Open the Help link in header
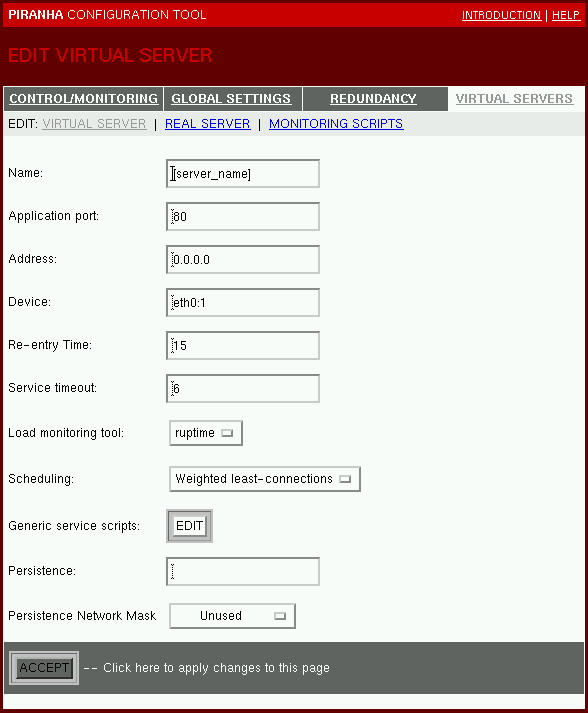588x713 pixels. tap(566, 15)
